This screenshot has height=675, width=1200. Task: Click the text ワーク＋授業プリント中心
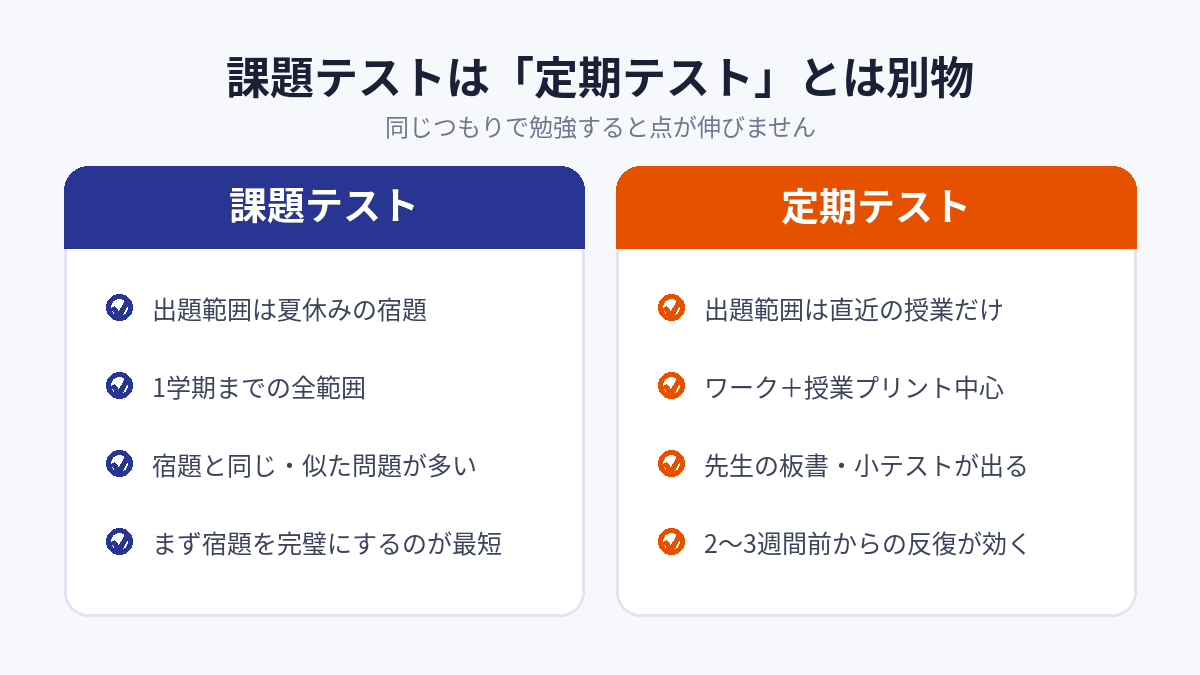point(854,387)
